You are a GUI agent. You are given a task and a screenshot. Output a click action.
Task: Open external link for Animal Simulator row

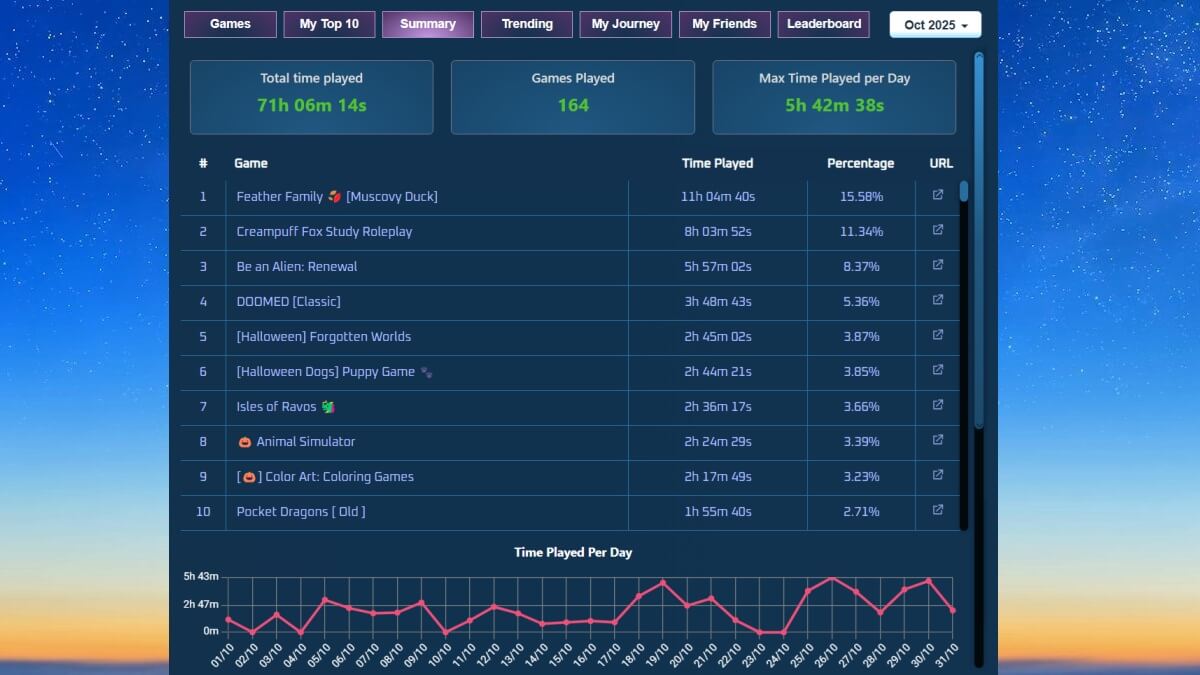click(x=937, y=441)
